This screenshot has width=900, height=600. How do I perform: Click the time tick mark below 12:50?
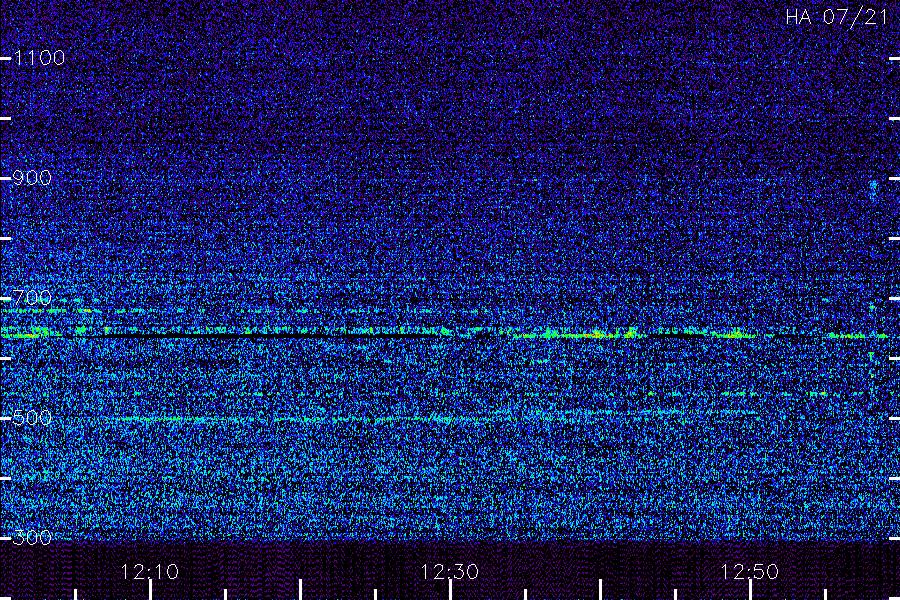pyautogui.click(x=750, y=590)
